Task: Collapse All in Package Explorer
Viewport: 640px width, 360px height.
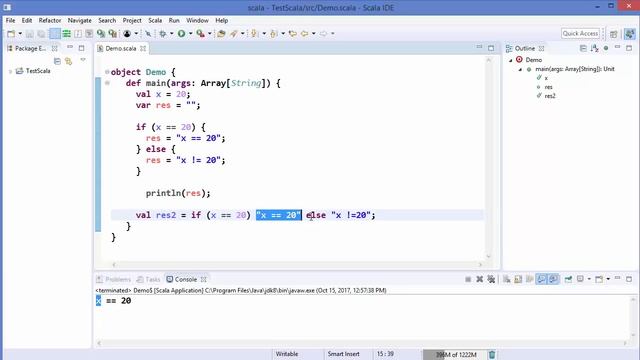Action: 57,61
